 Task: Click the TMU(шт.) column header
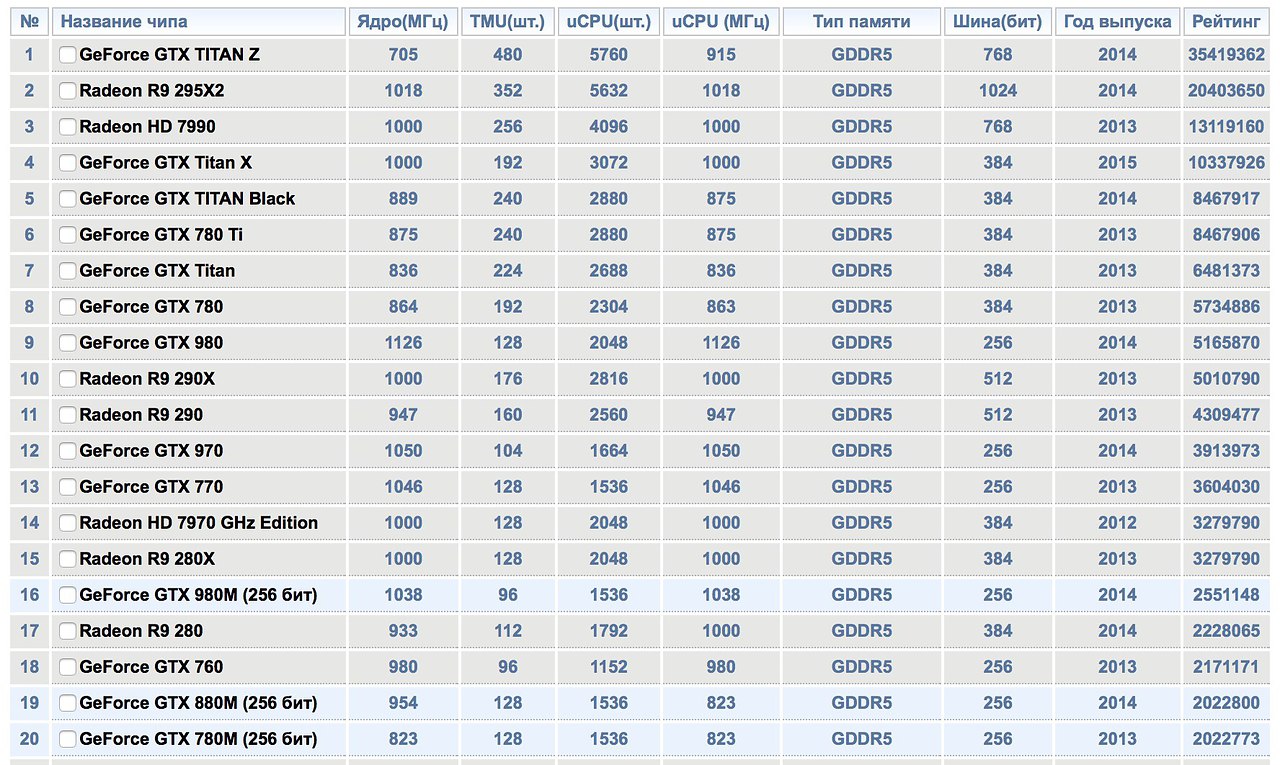507,21
